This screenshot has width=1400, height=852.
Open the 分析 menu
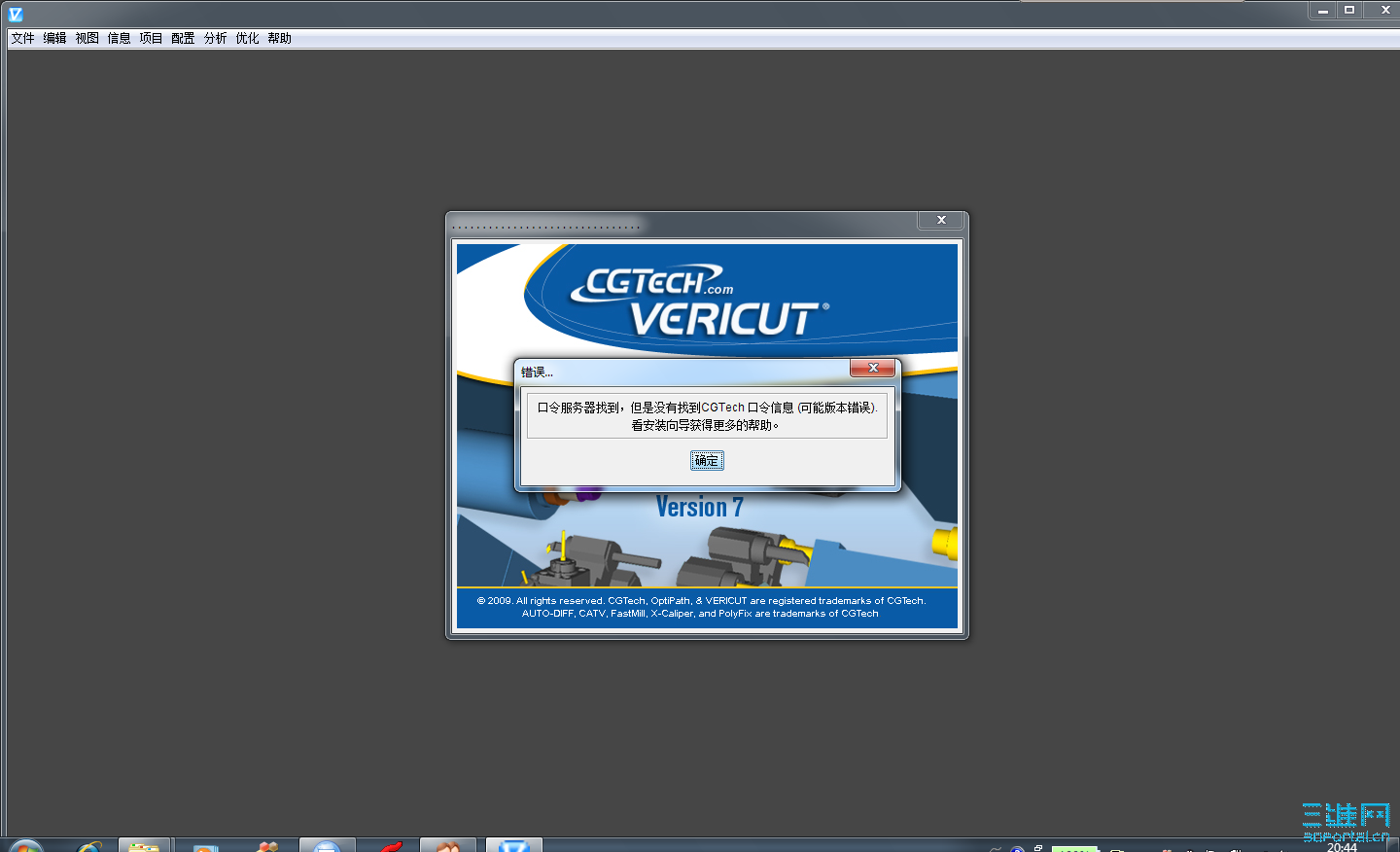click(x=216, y=39)
